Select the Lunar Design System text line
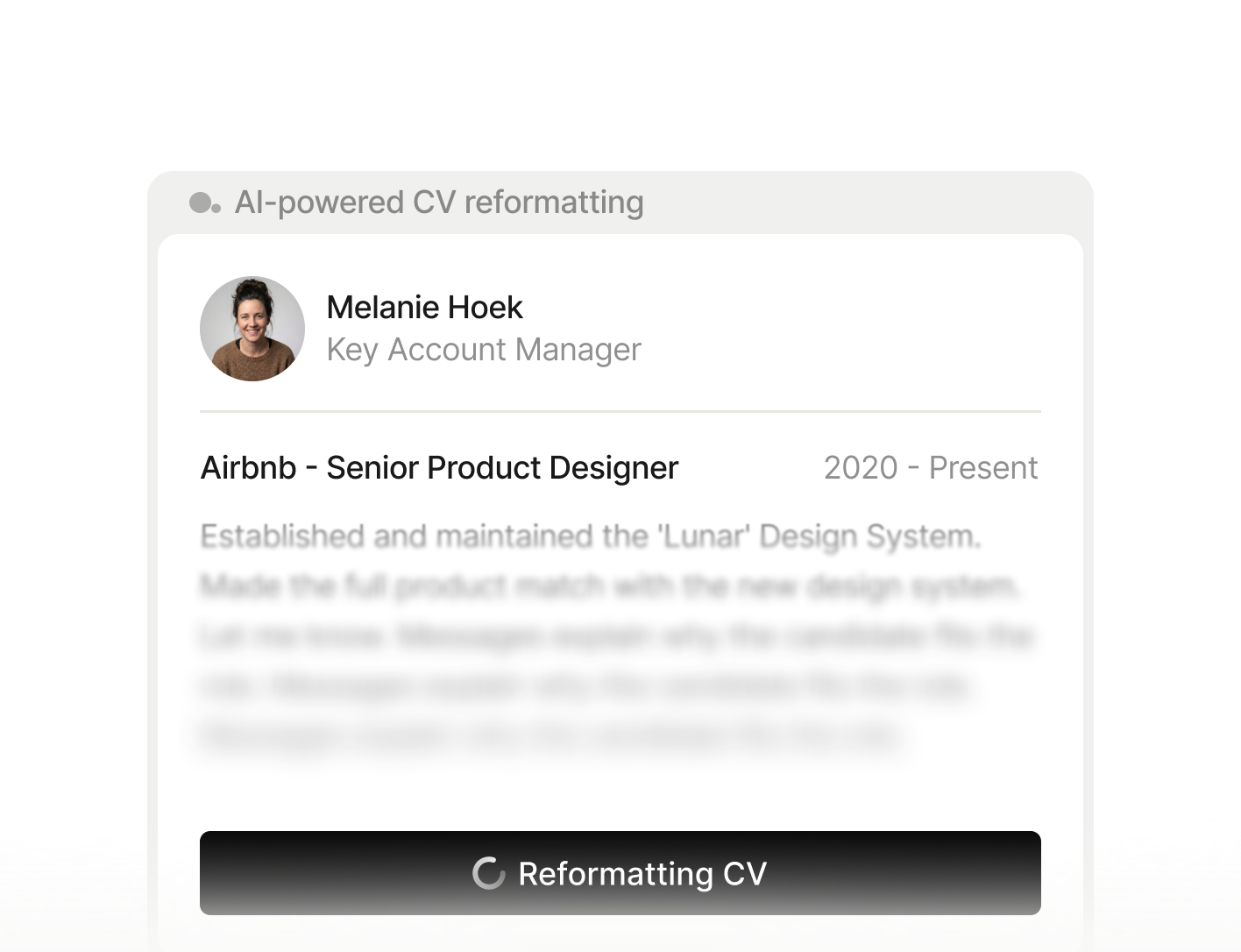 [590, 535]
